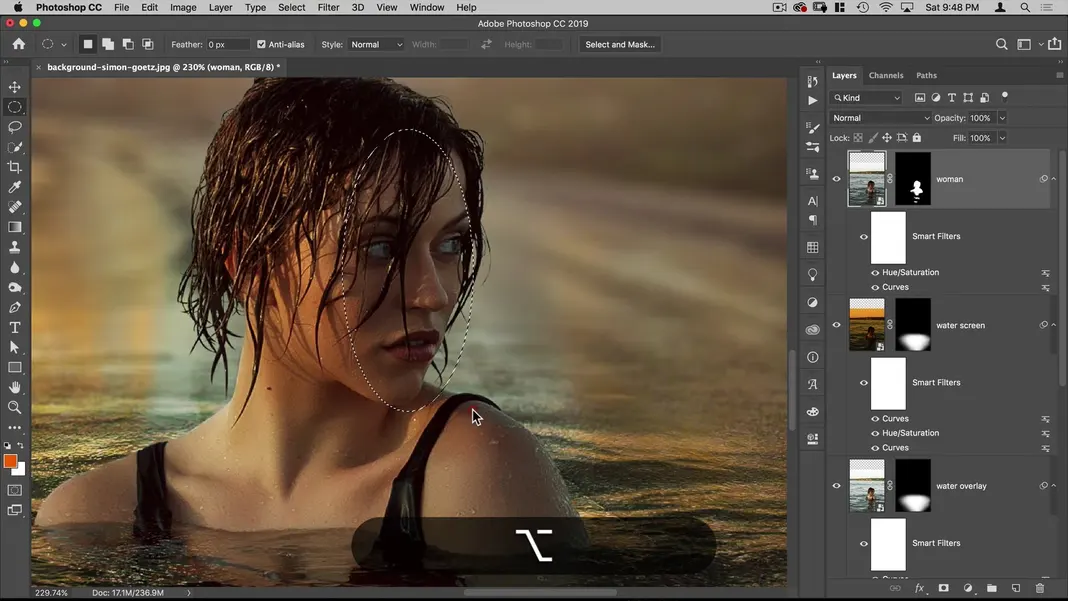Hide the water overlay layer
The height and width of the screenshot is (601, 1068).
pyautogui.click(x=836, y=486)
